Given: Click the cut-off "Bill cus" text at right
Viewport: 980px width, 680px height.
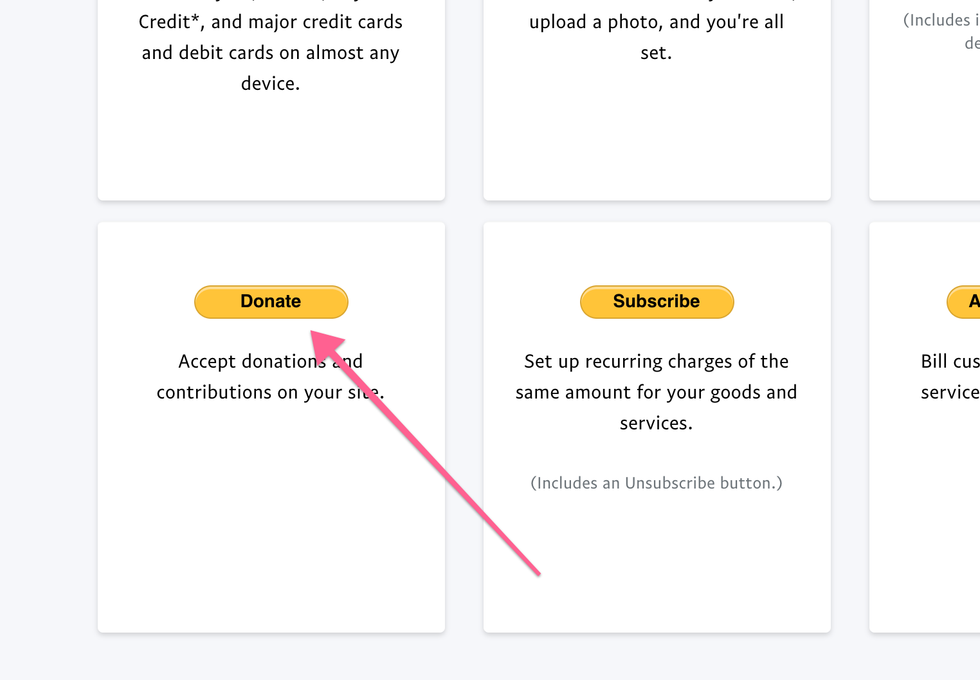Looking at the screenshot, I should coord(950,361).
